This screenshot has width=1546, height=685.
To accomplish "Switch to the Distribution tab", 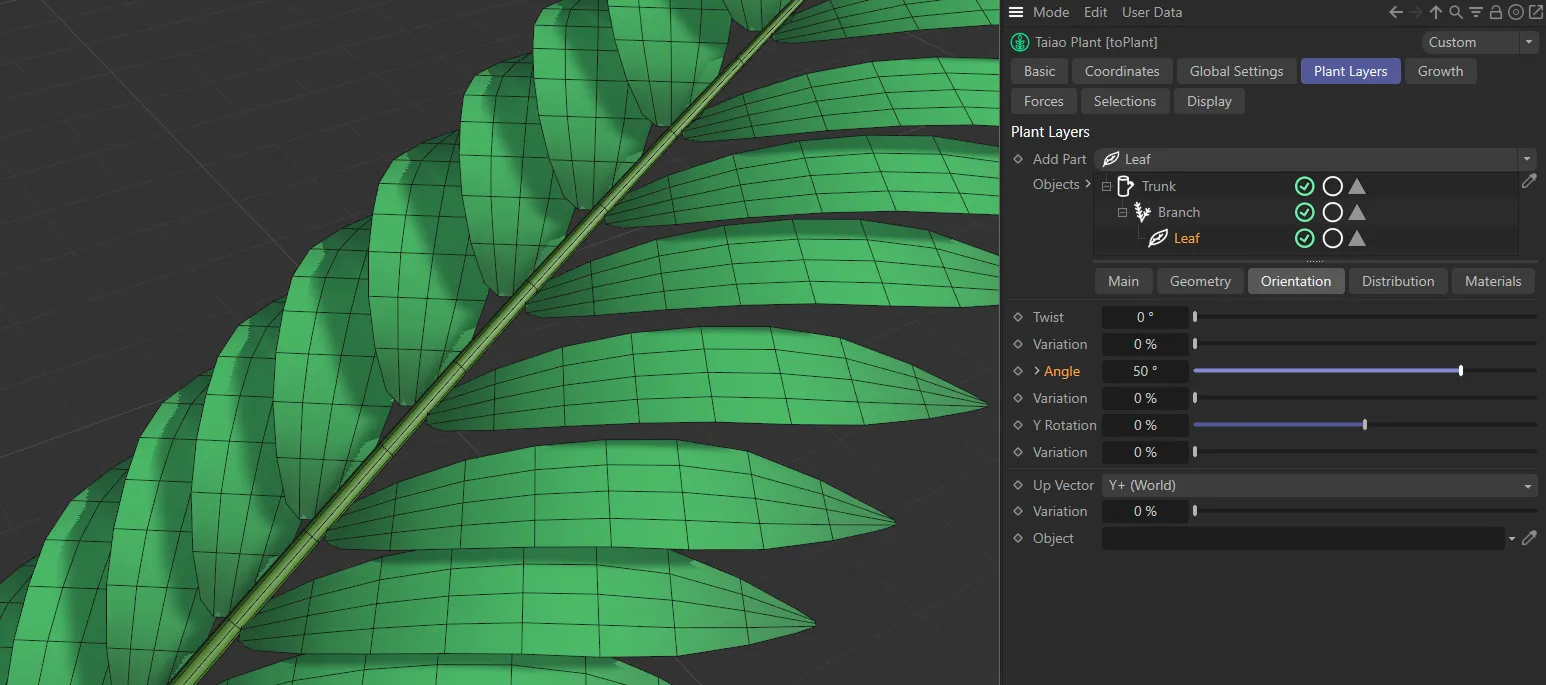I will pos(1398,281).
